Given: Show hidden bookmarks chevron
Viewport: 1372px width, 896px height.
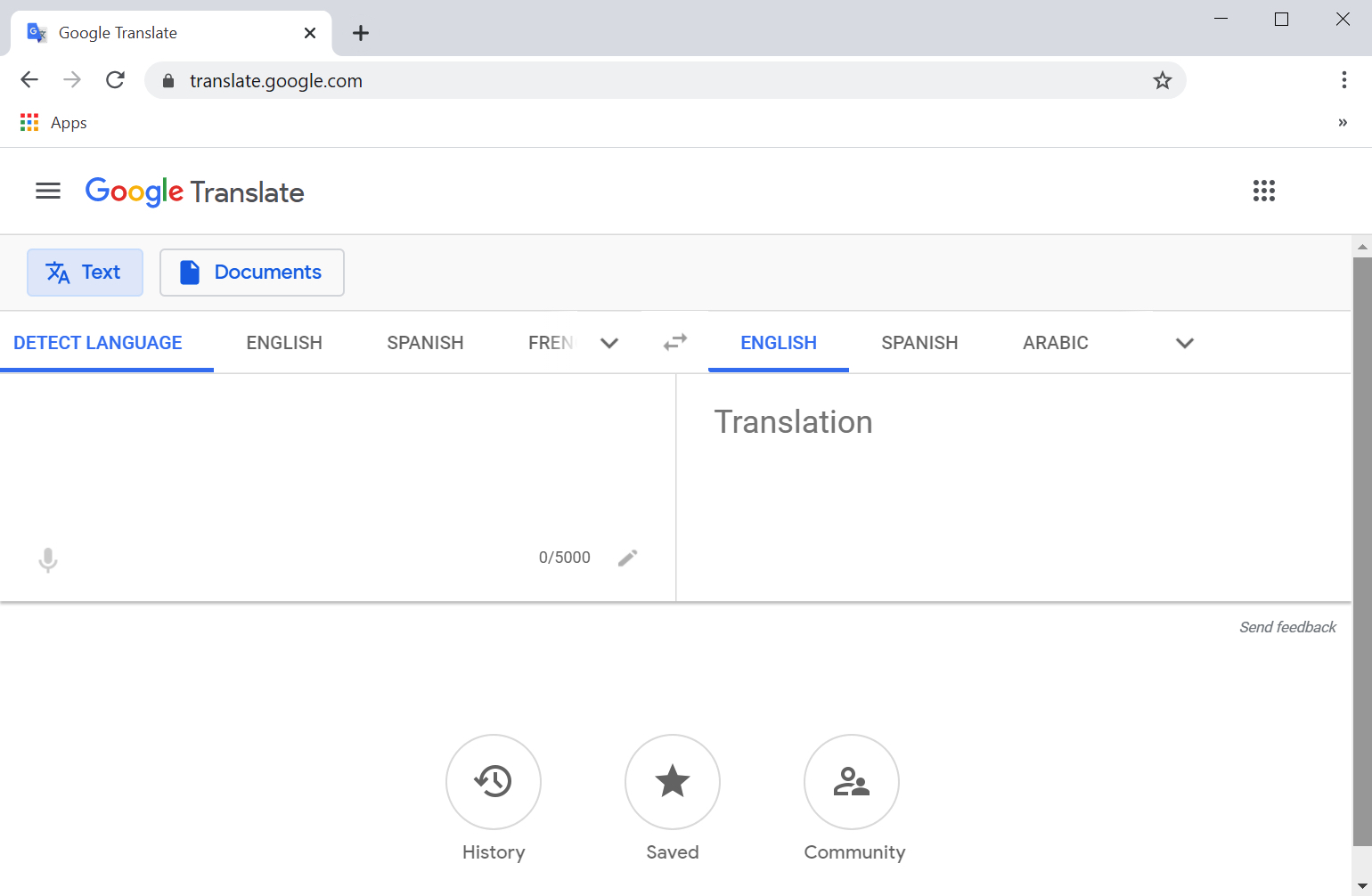Looking at the screenshot, I should (1343, 123).
